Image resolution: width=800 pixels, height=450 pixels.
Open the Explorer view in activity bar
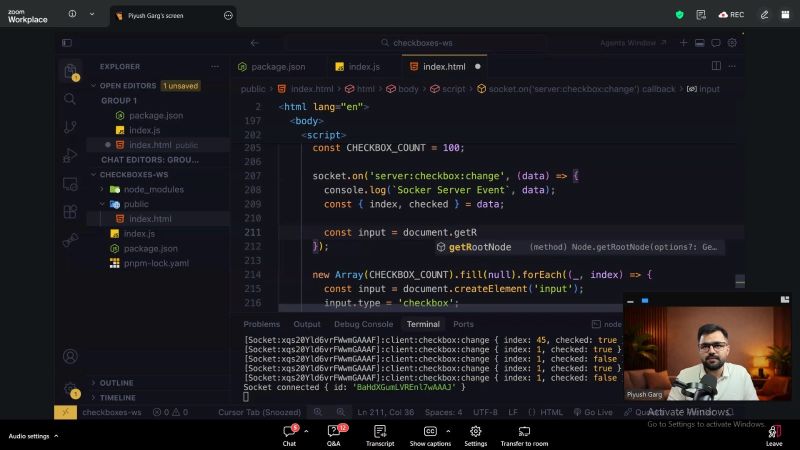(x=70, y=71)
